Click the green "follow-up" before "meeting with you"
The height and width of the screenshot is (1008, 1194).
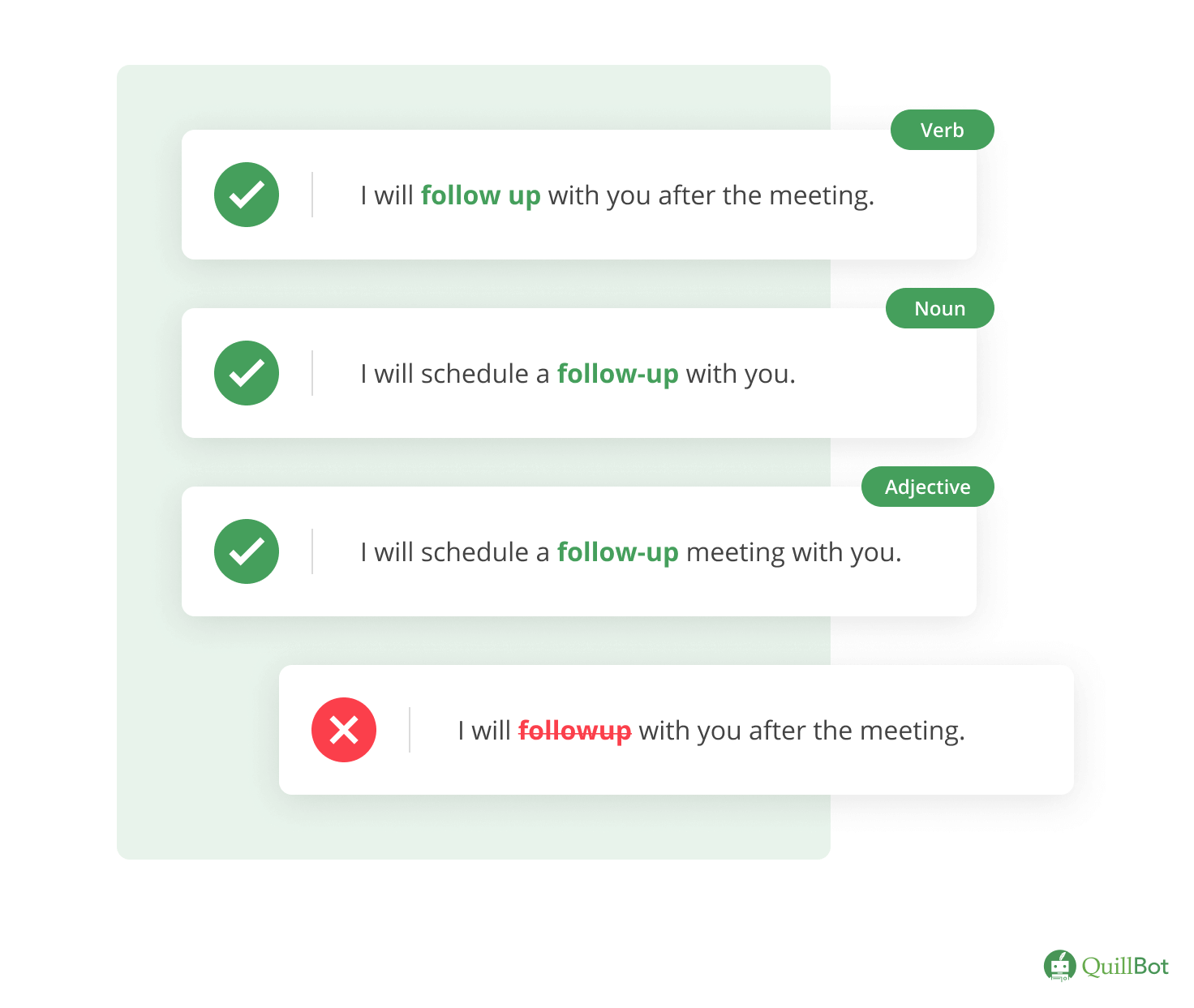617,552
